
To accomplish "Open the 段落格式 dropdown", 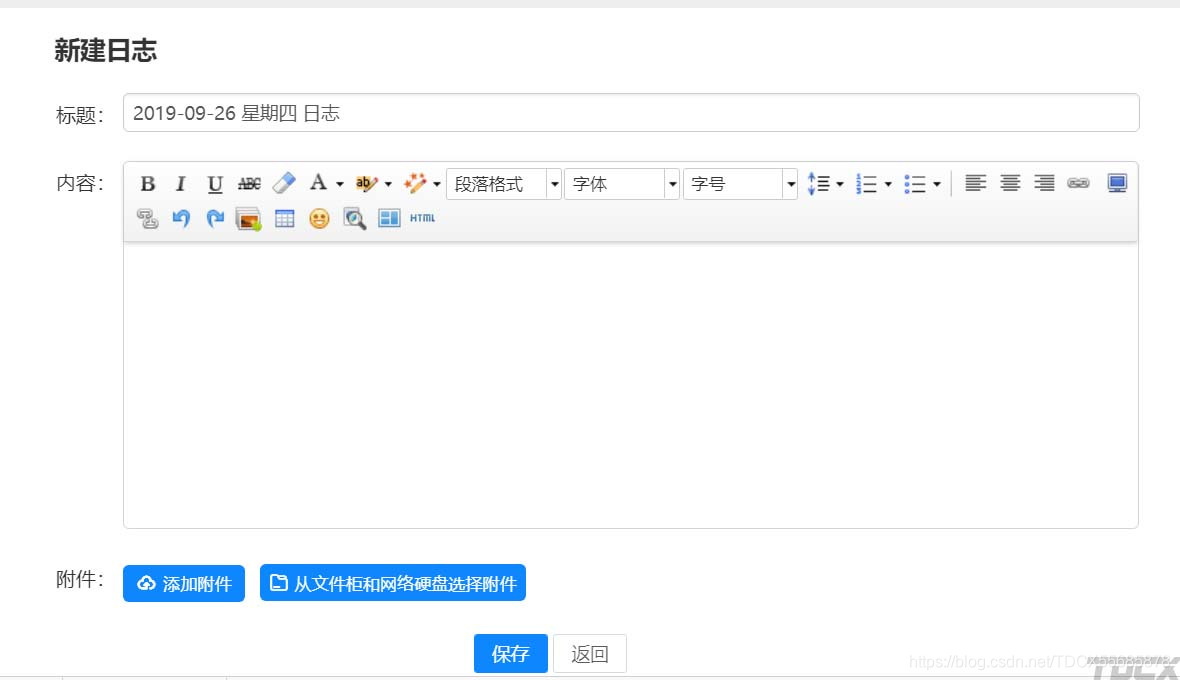I will pyautogui.click(x=504, y=184).
